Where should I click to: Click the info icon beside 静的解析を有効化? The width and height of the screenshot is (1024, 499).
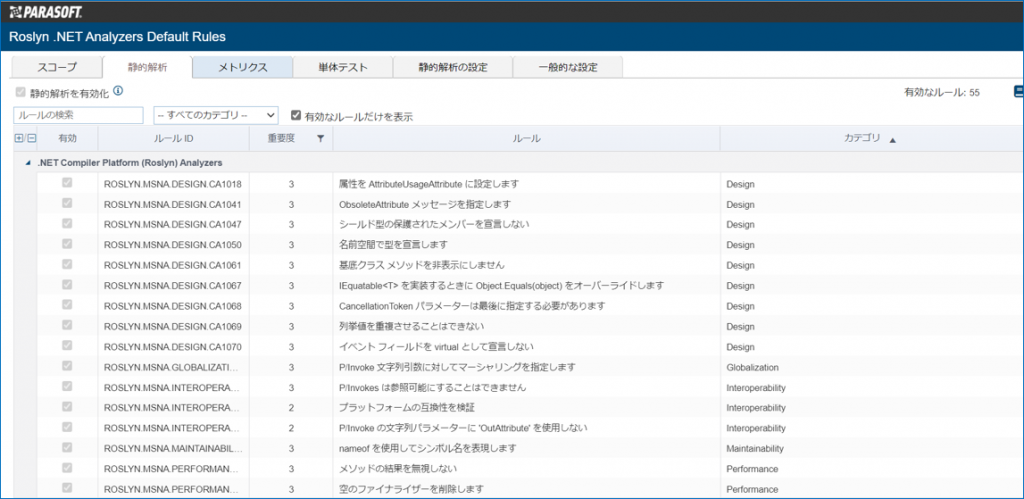[x=118, y=91]
